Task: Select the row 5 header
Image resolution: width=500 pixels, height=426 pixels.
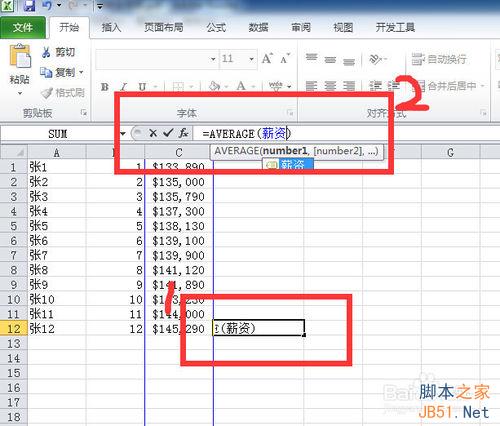Action: (14, 226)
